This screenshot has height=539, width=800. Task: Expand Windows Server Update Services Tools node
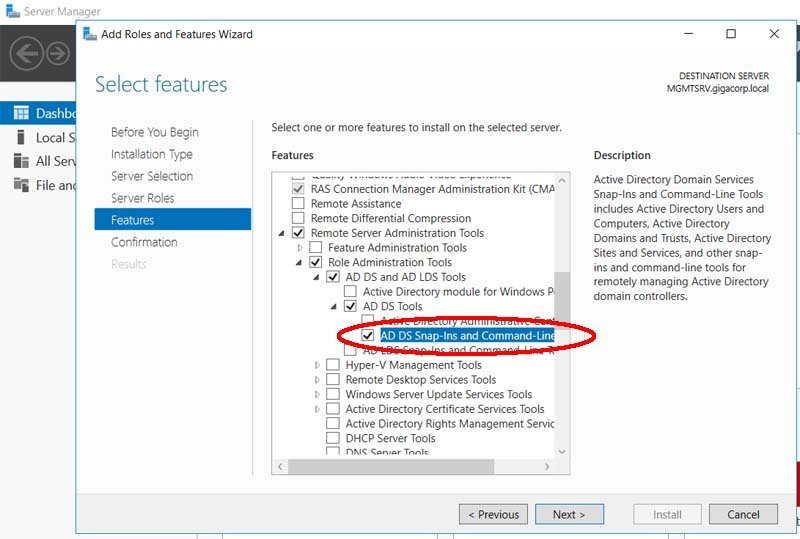point(317,395)
